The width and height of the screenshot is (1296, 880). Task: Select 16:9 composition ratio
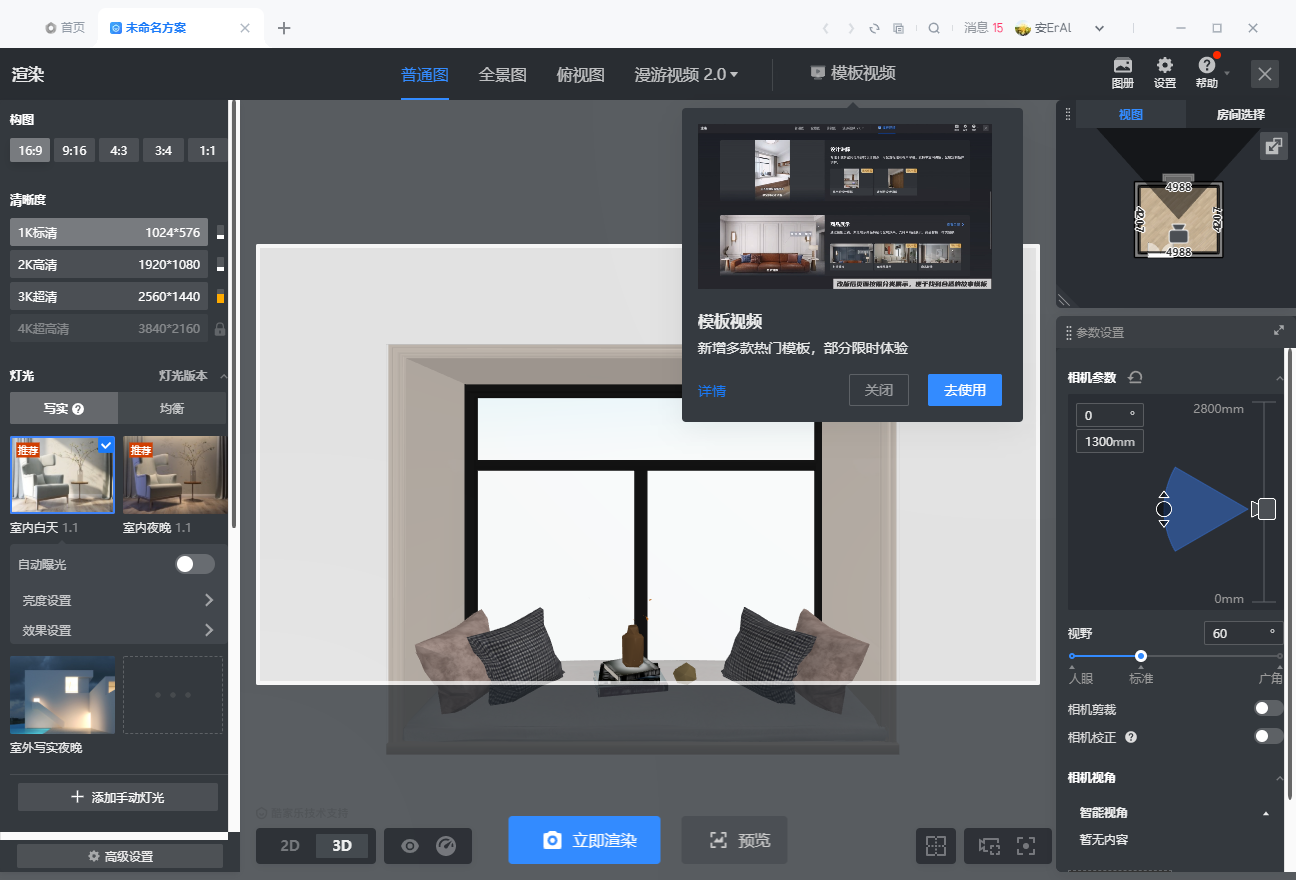[29, 151]
